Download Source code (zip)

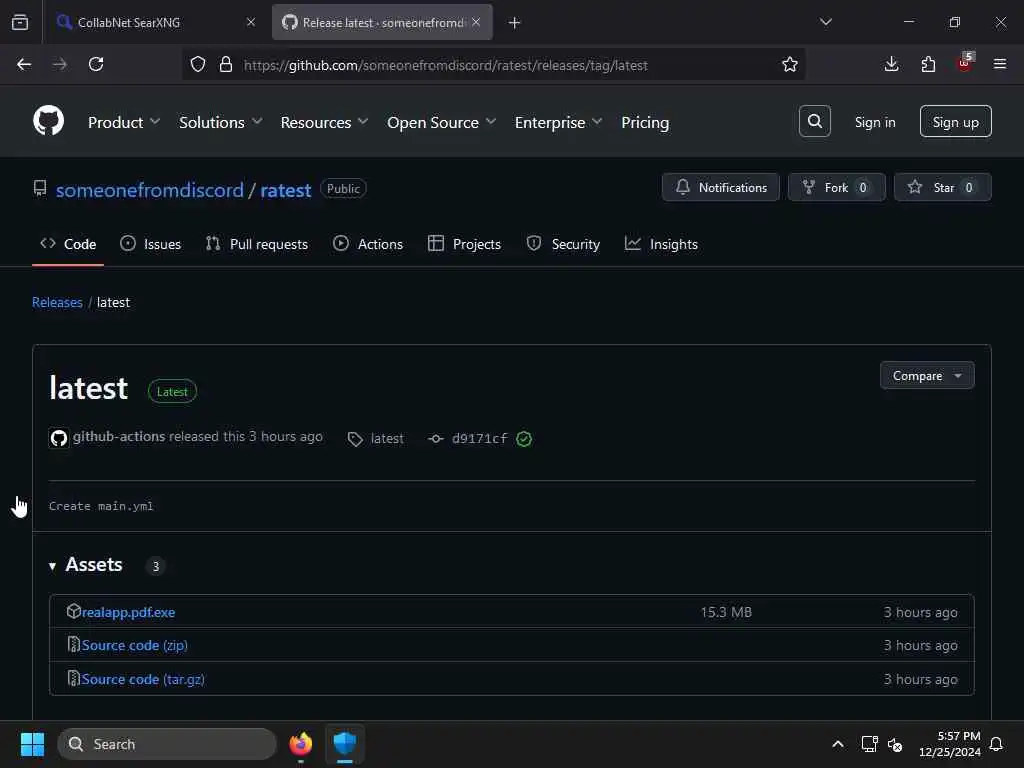pos(135,645)
